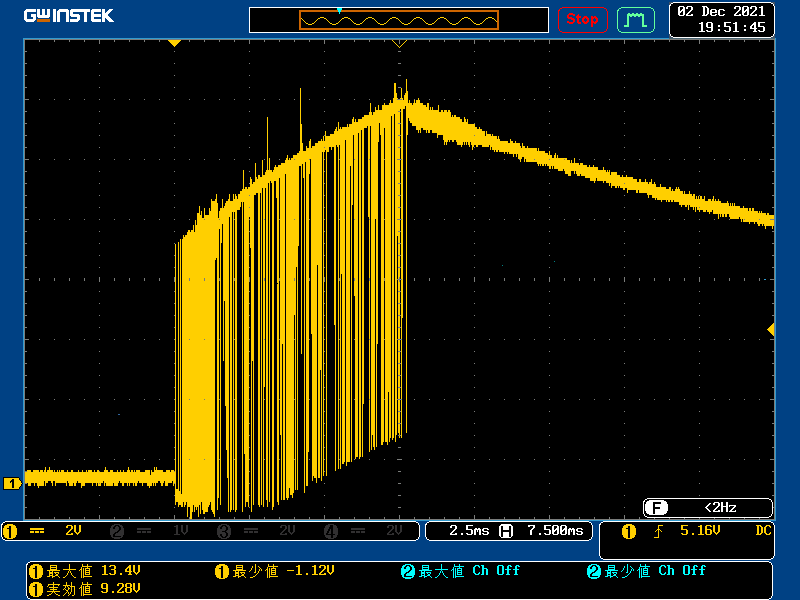Click the channel 1 badge beside 最大値
This screenshot has height=600, width=800.
pos(36,571)
